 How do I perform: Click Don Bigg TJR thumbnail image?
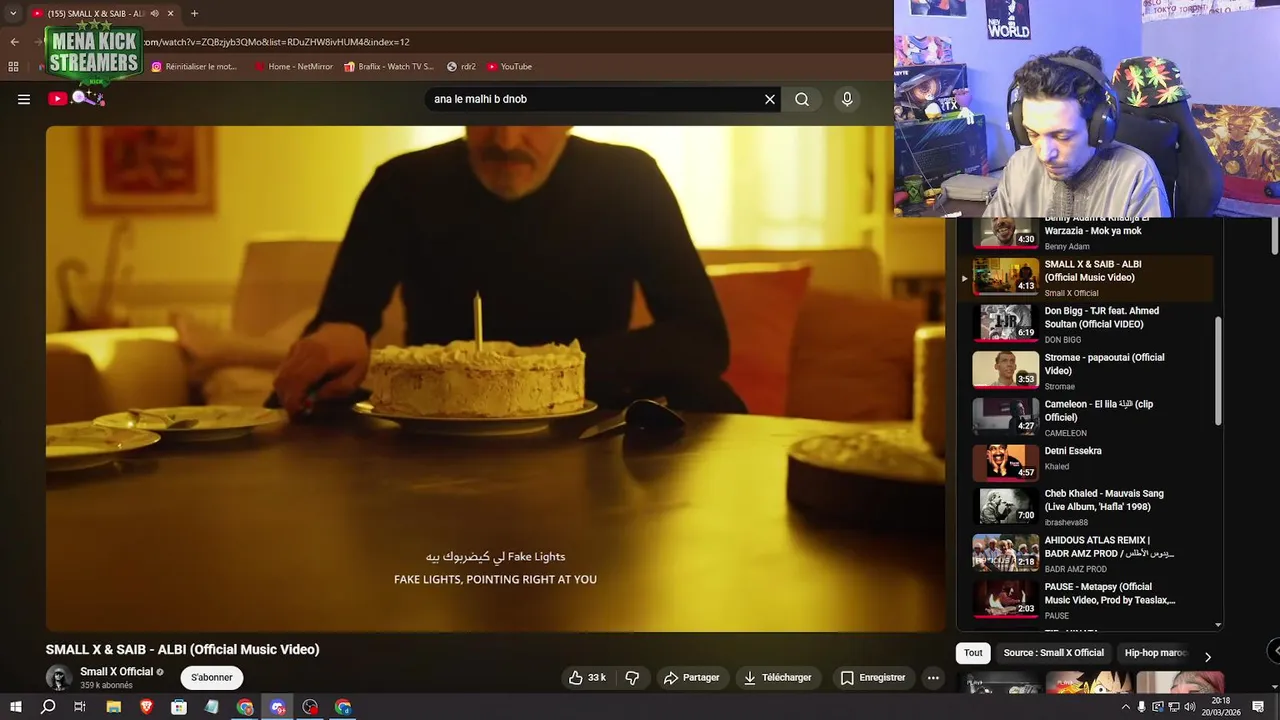tap(1006, 323)
